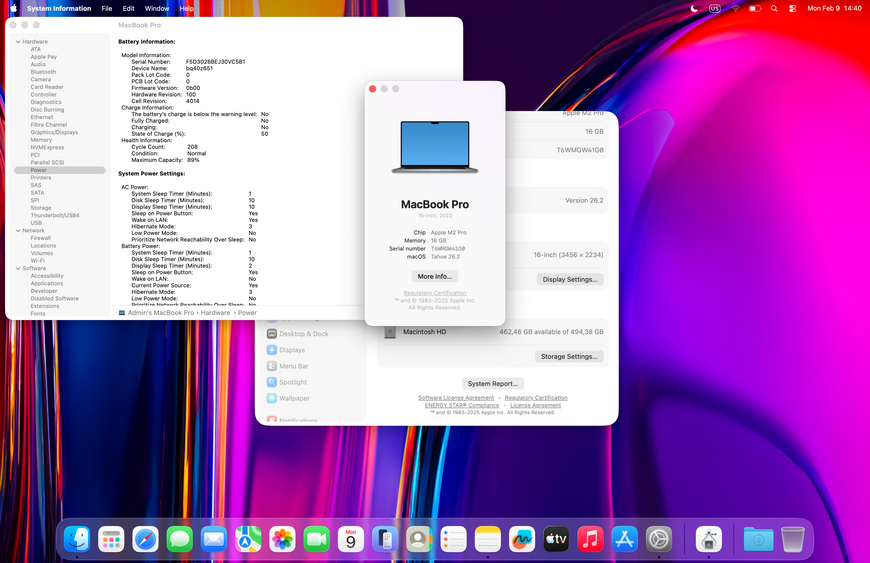
Task: Open Photos app in Dock
Action: [282, 539]
